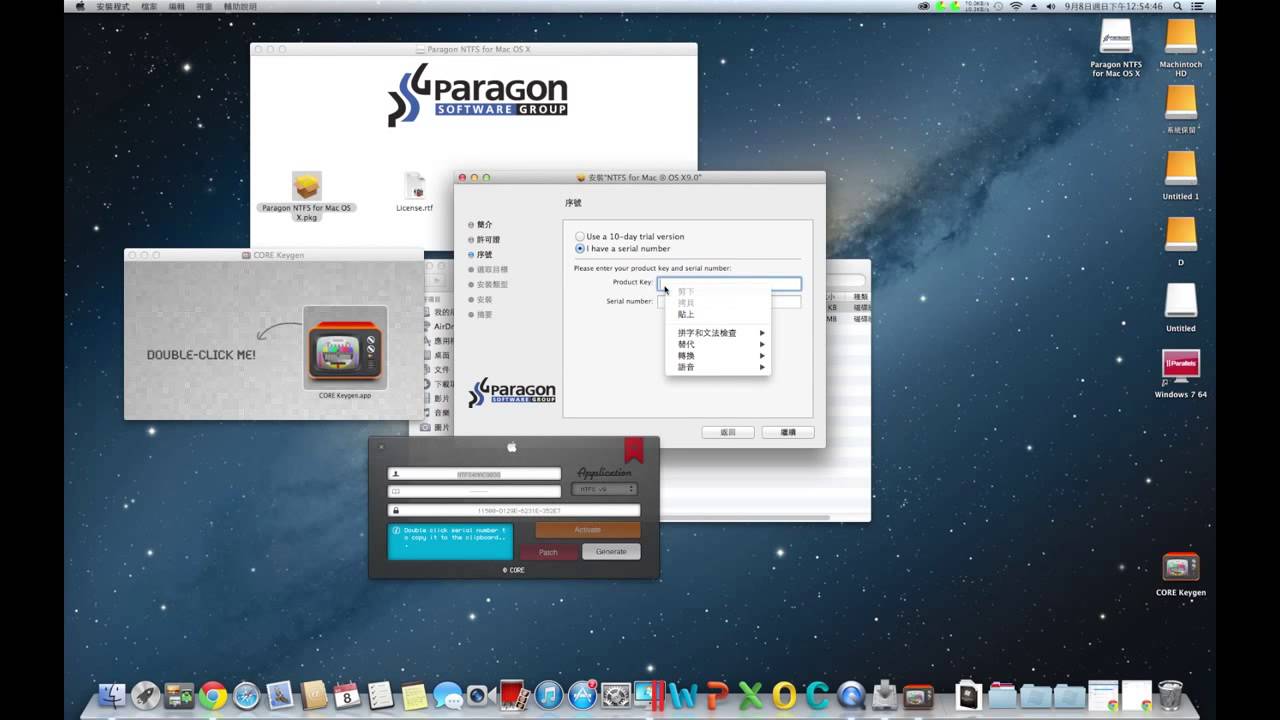The image size is (1280, 720).
Task: Click the 返回 button in the installer
Action: 728,432
